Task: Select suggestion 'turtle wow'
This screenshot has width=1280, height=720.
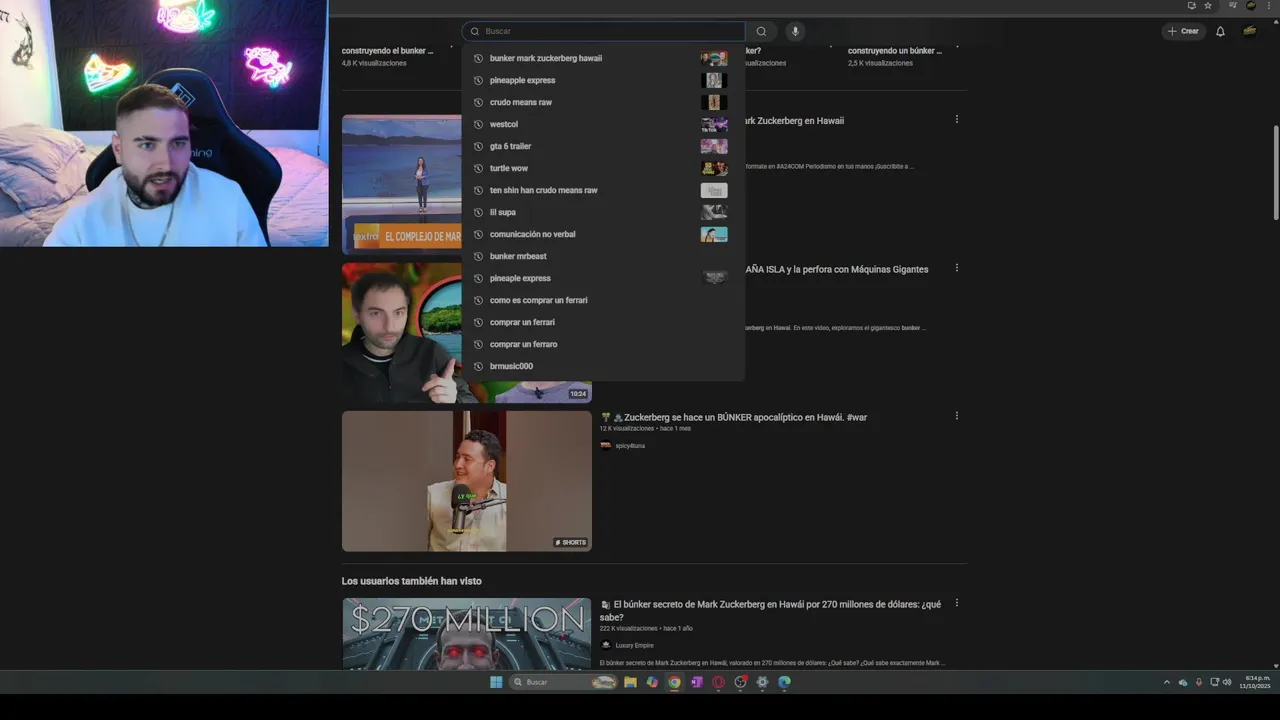Action: [604, 168]
